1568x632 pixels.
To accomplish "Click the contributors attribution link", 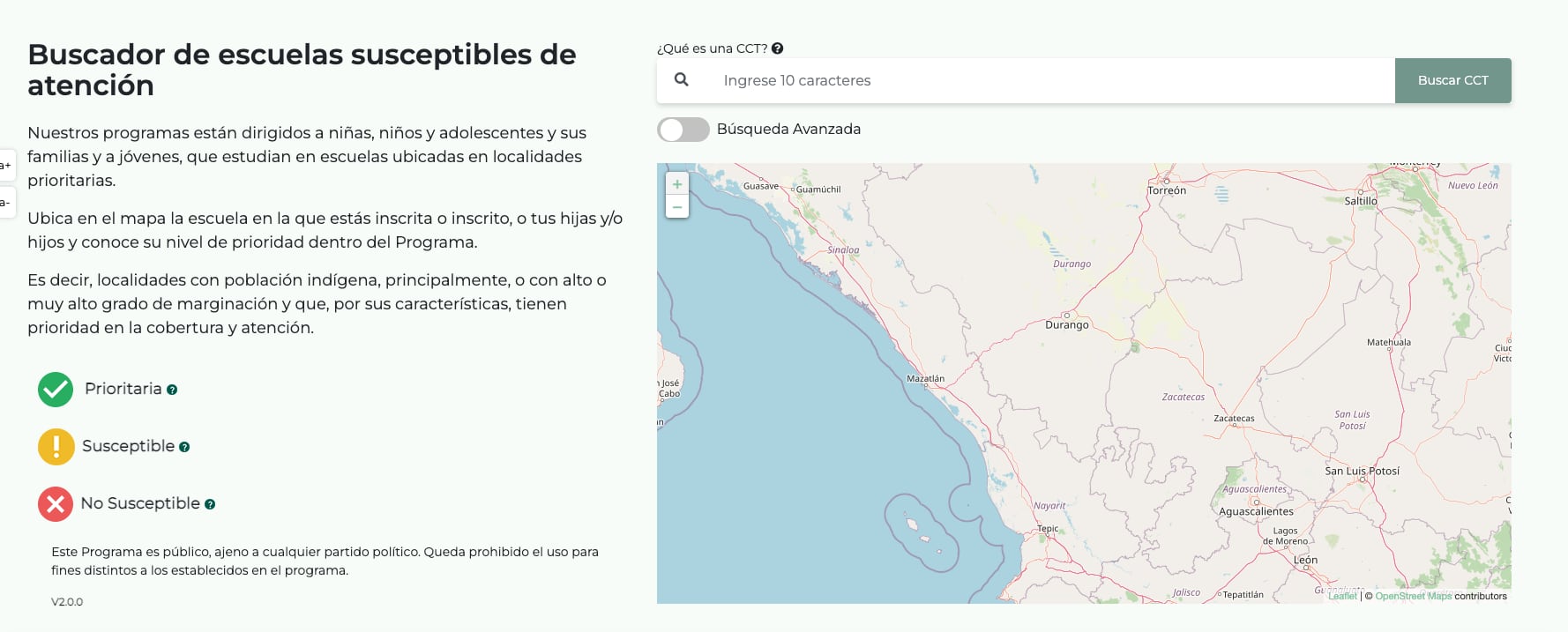I will 1479,596.
